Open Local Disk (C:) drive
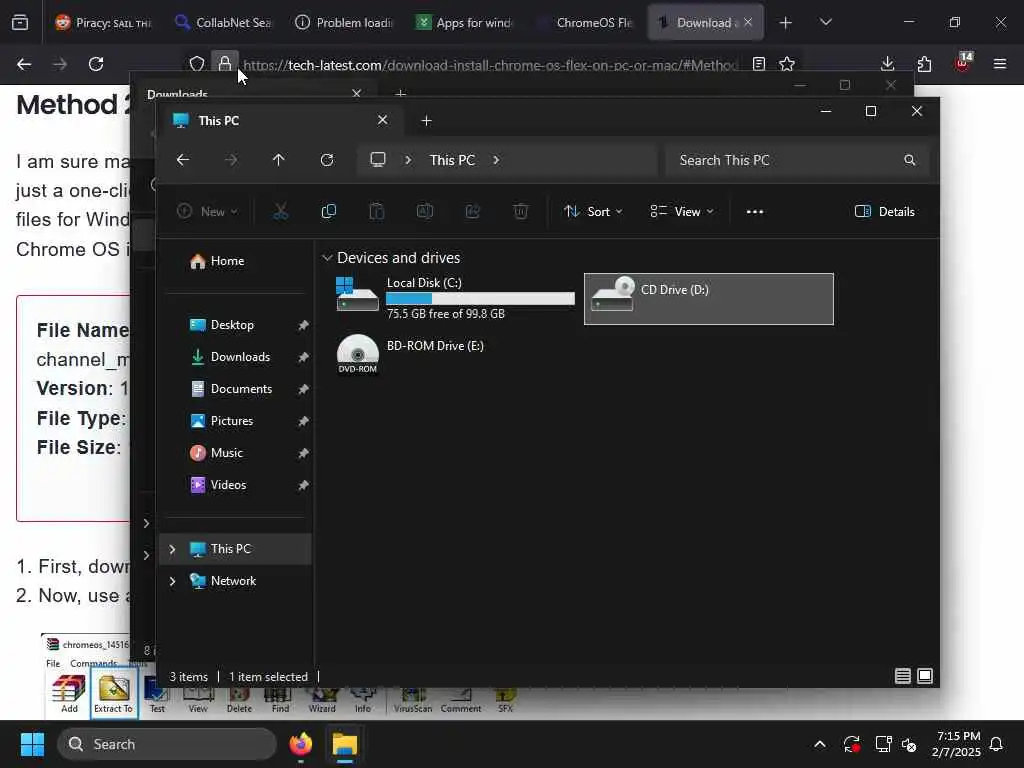1024x768 pixels. click(455, 298)
